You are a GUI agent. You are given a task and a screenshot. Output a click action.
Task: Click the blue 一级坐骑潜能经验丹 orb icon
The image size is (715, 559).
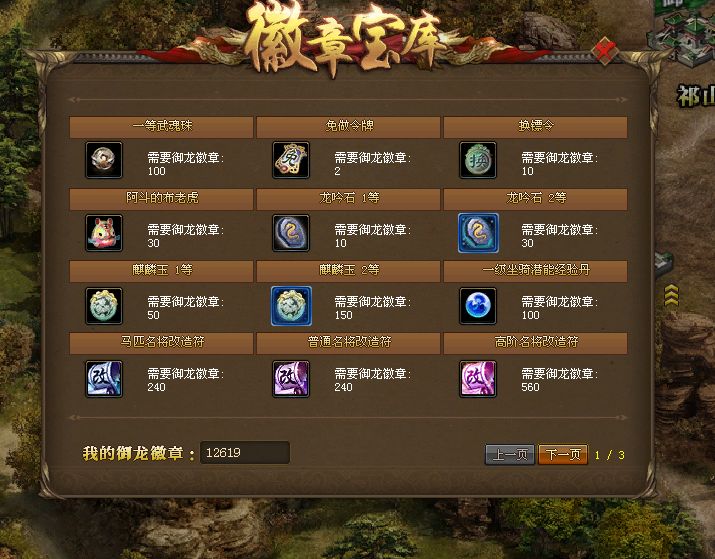point(478,305)
